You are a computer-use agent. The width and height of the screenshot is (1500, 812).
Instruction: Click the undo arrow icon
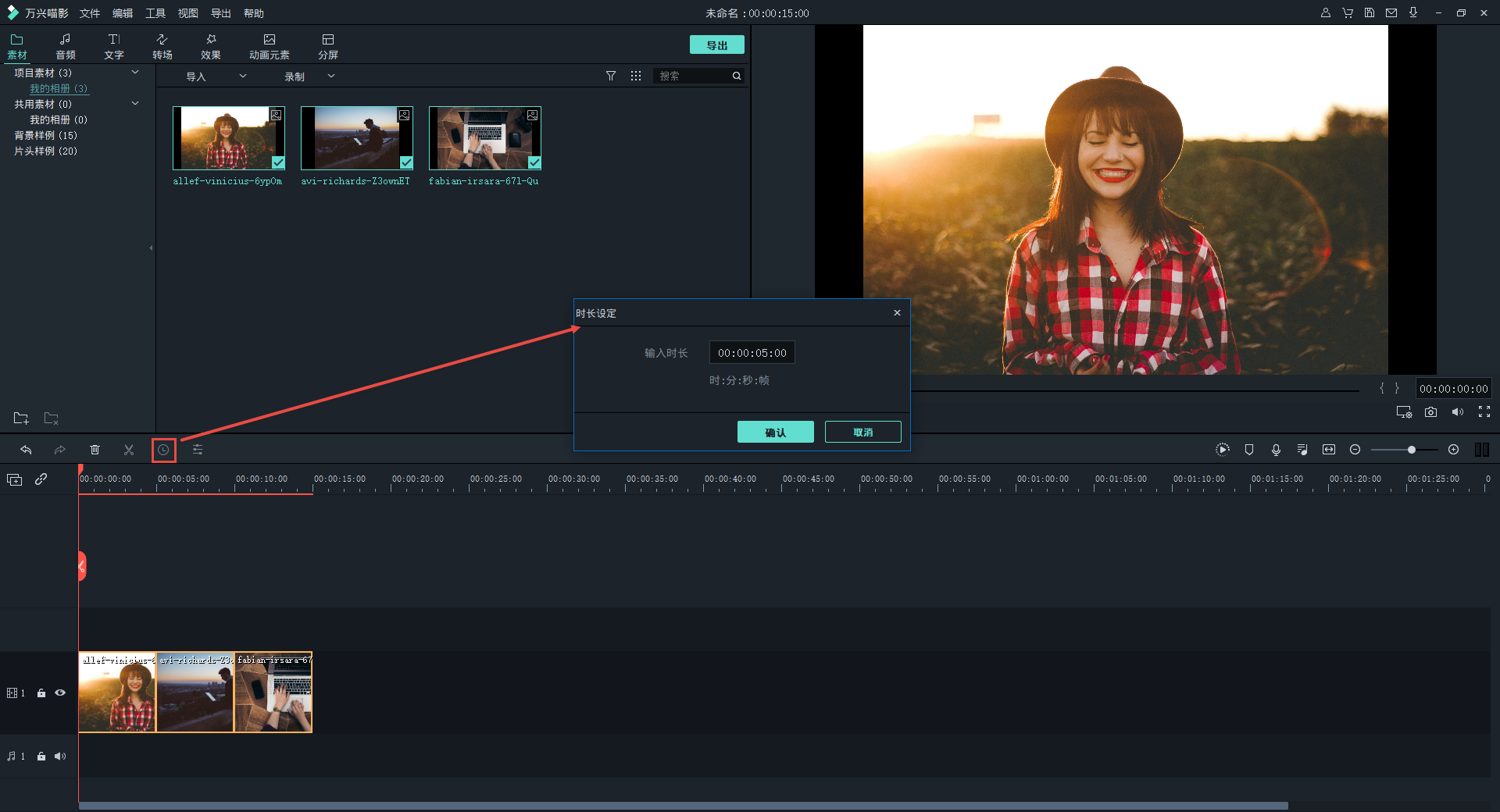[x=26, y=450]
